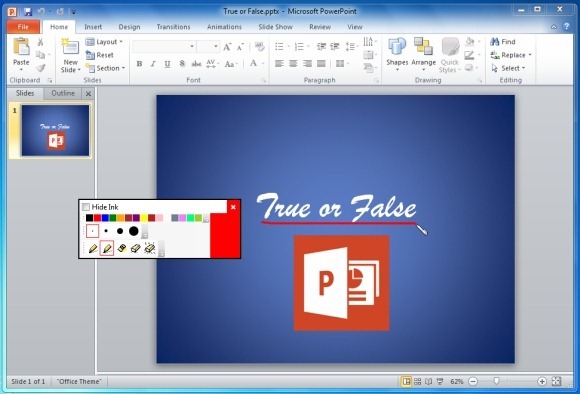580x394 pixels.
Task: Close the ink toolbar with its X
Action: point(233,207)
